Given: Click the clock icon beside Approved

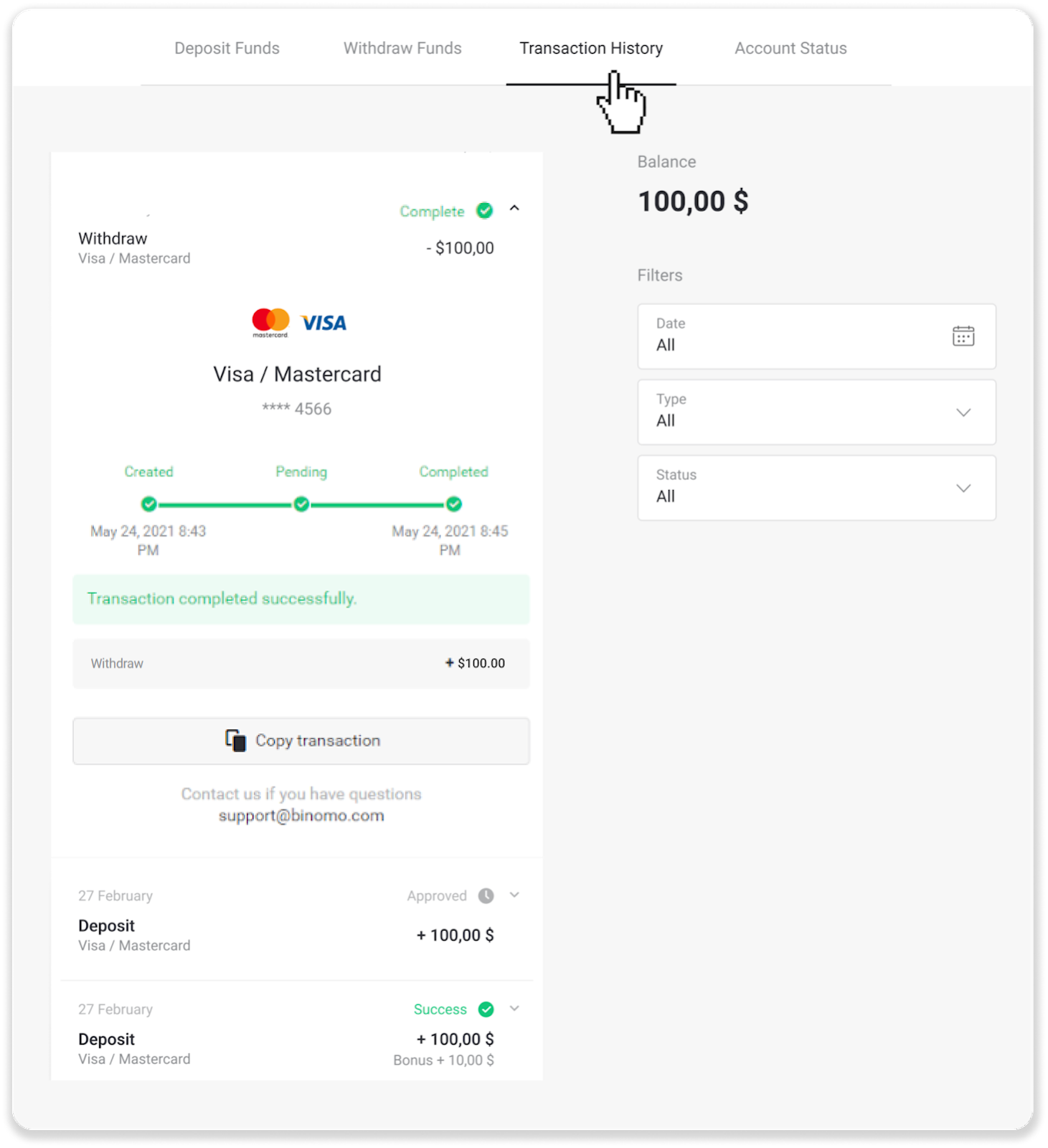Looking at the screenshot, I should coord(486,895).
